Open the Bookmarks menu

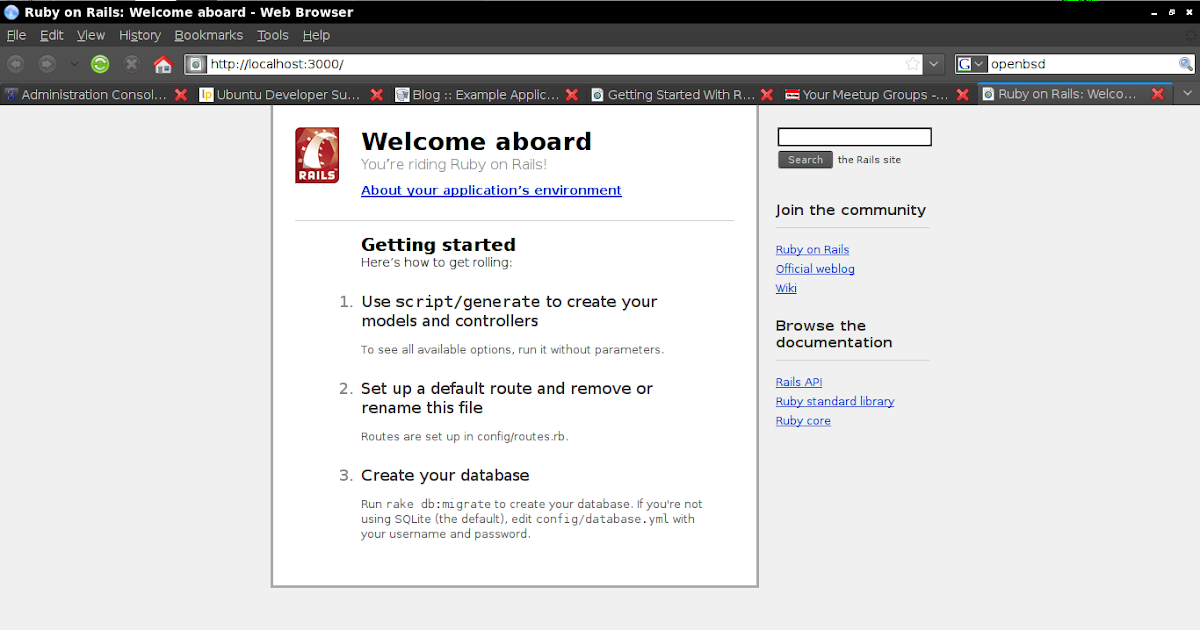click(208, 35)
